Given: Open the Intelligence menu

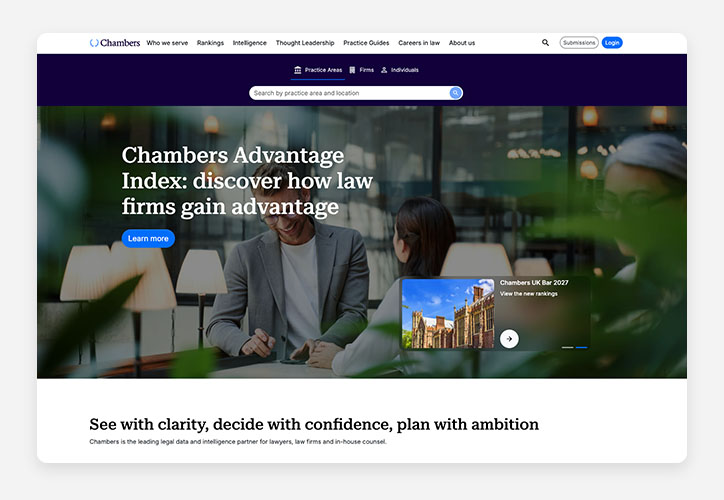Looking at the screenshot, I should click(x=249, y=43).
